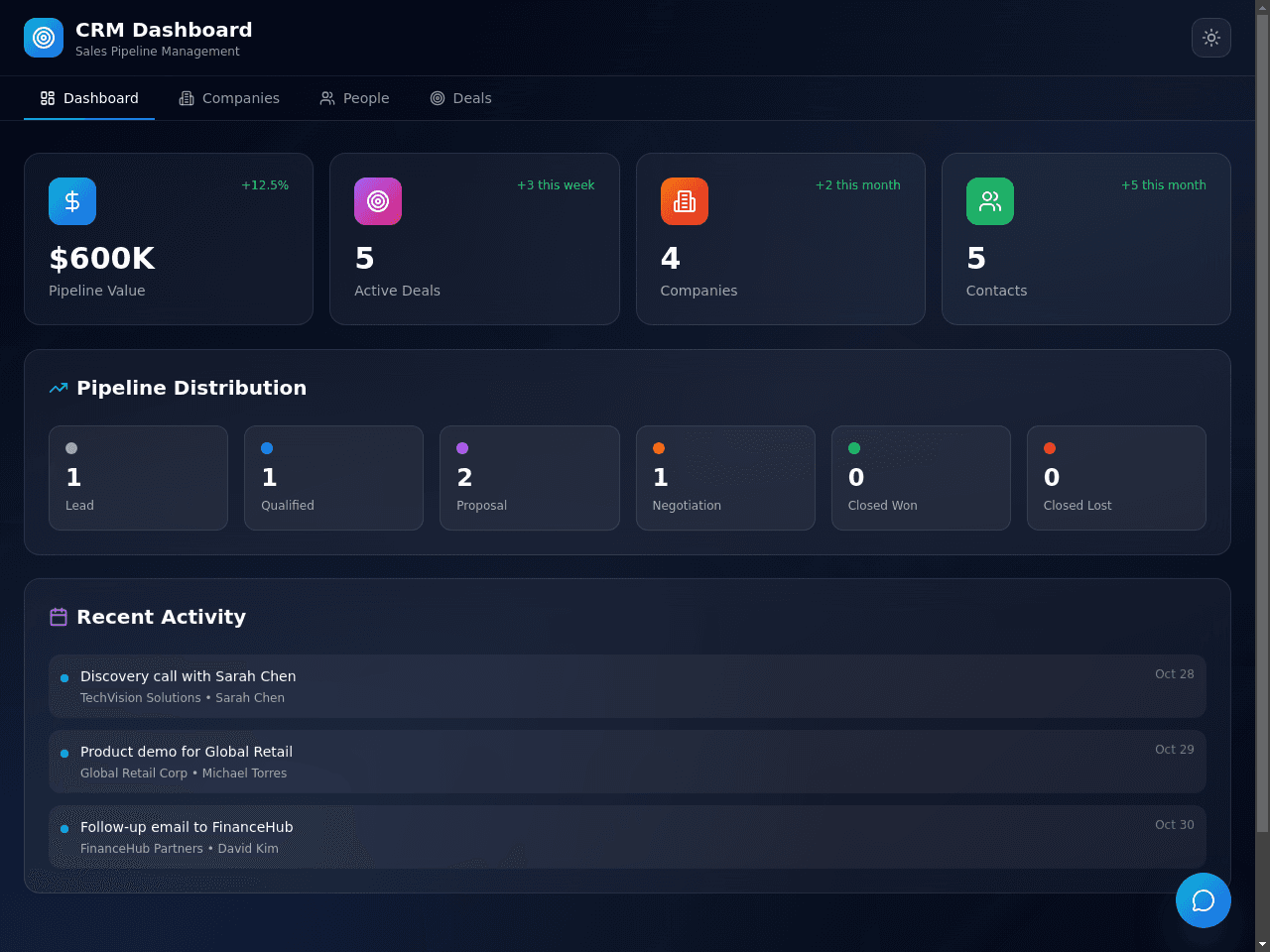This screenshot has width=1270, height=952.
Task: Click the Deals tab target icon
Action: [x=438, y=98]
